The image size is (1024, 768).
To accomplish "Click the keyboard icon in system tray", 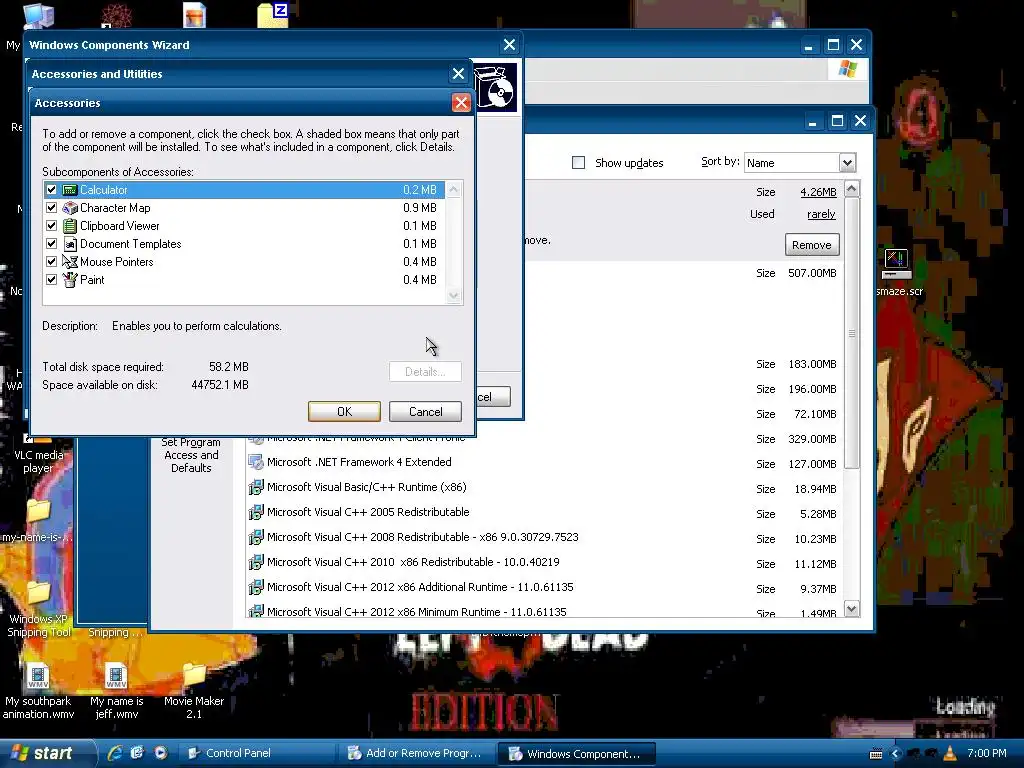I will tap(876, 754).
